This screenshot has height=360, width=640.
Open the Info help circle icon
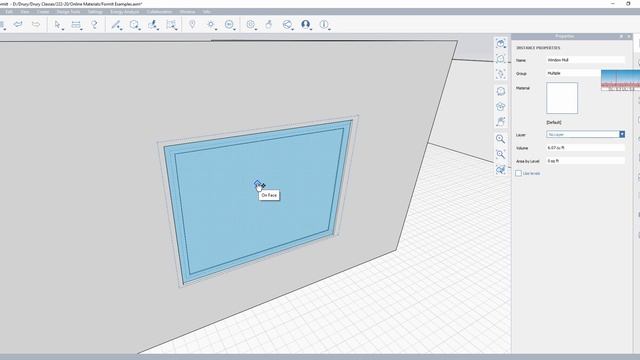(324, 24)
